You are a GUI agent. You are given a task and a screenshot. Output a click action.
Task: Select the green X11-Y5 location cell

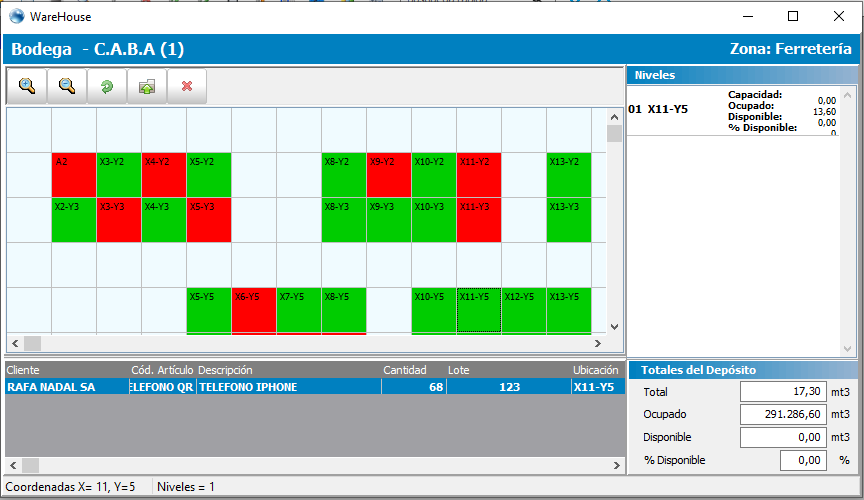coord(479,310)
